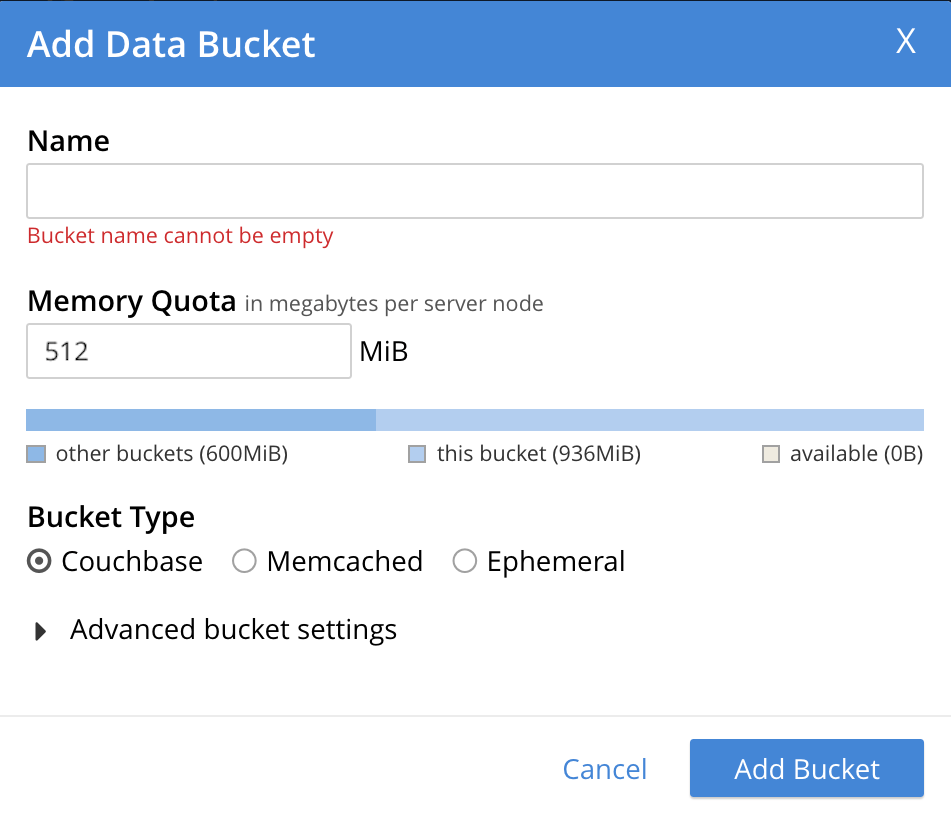Click the Add Bucket button
Screen dimensions: 951x819
tap(806, 768)
